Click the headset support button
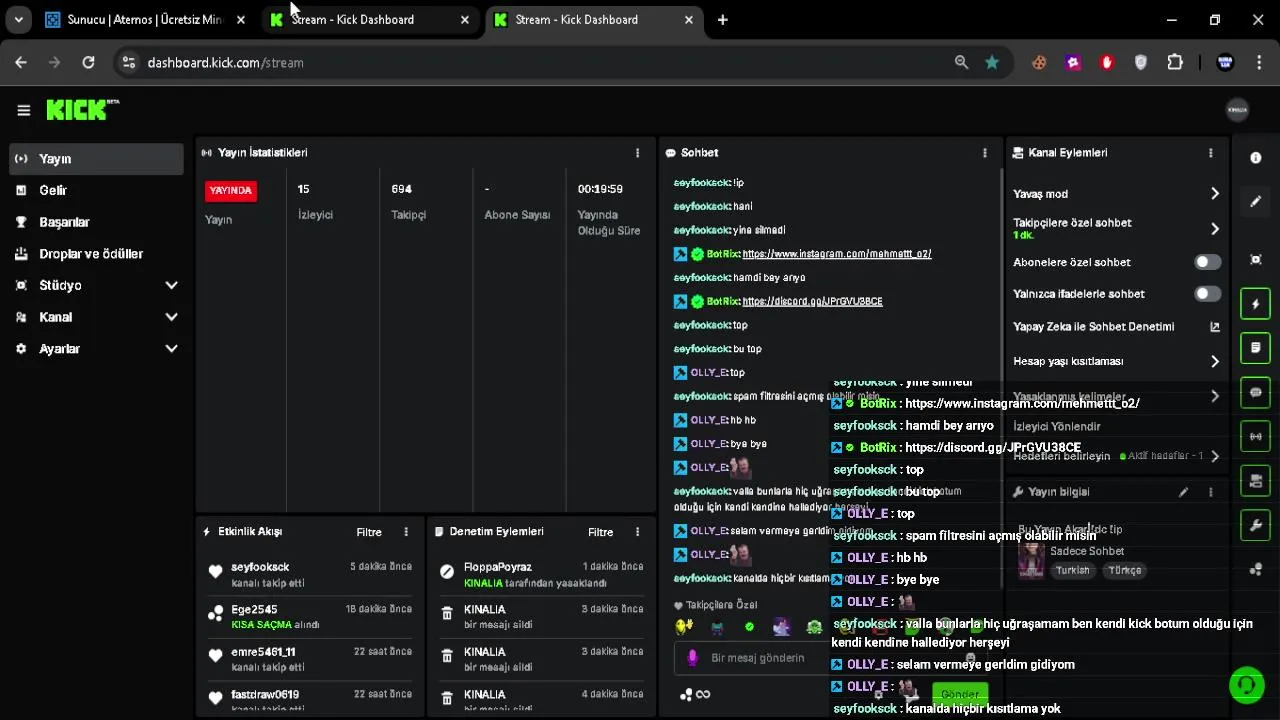The width and height of the screenshot is (1280, 720). click(x=1246, y=685)
